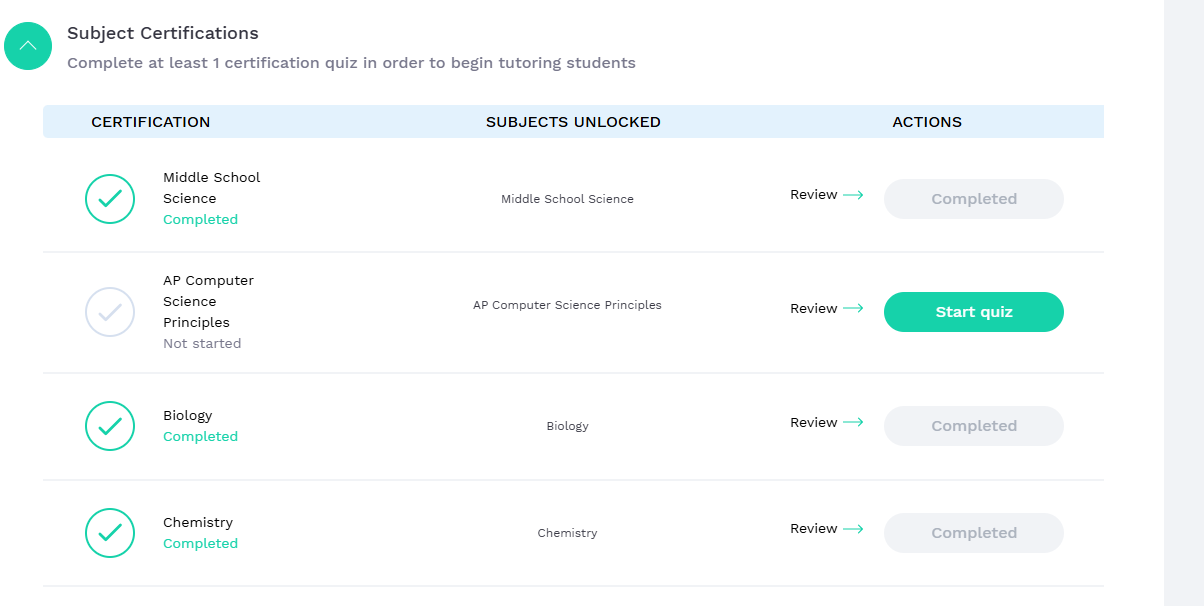Open the Review link for Biology

[813, 423]
